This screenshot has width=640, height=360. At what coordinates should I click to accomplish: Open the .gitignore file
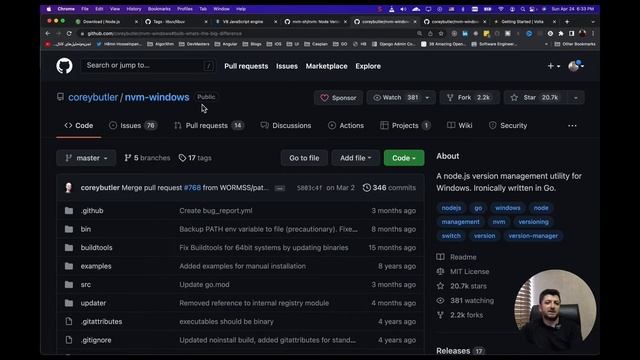coord(96,340)
